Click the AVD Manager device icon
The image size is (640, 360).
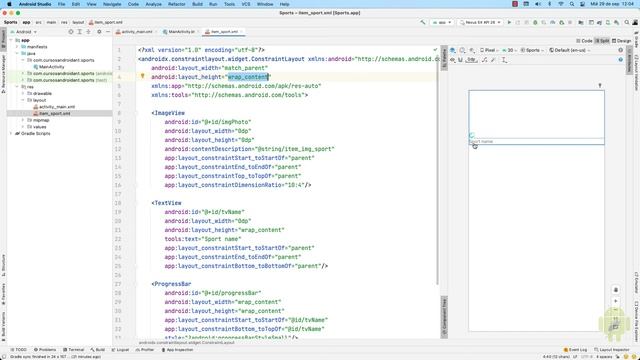[608, 22]
